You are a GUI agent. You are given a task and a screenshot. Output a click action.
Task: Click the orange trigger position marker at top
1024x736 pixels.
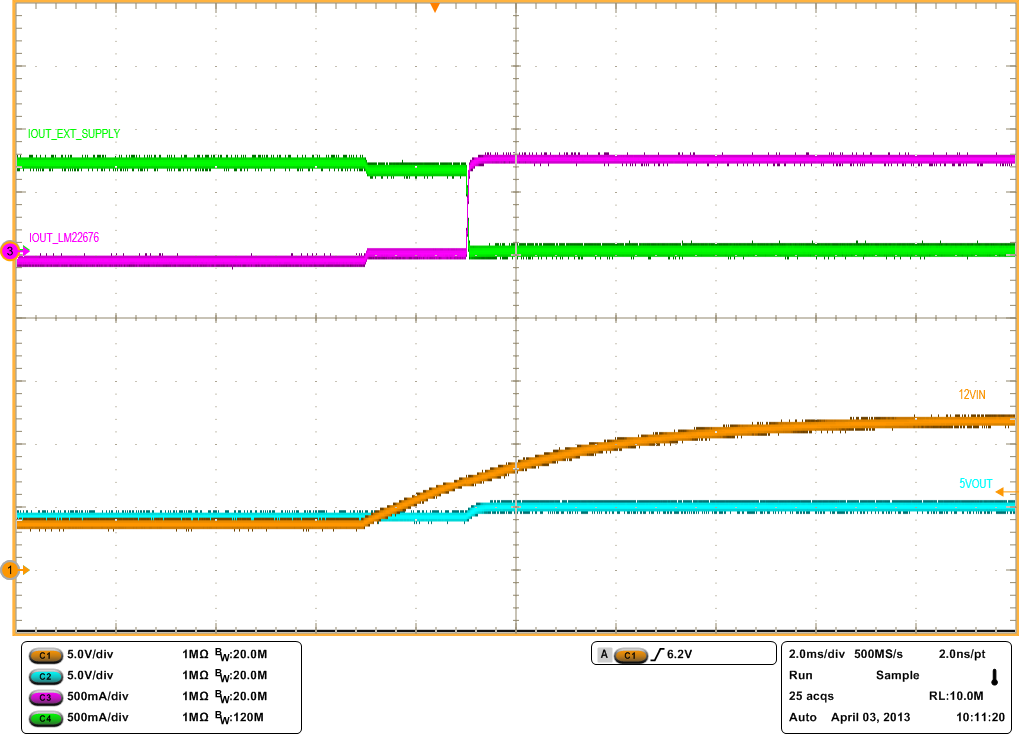point(435,8)
